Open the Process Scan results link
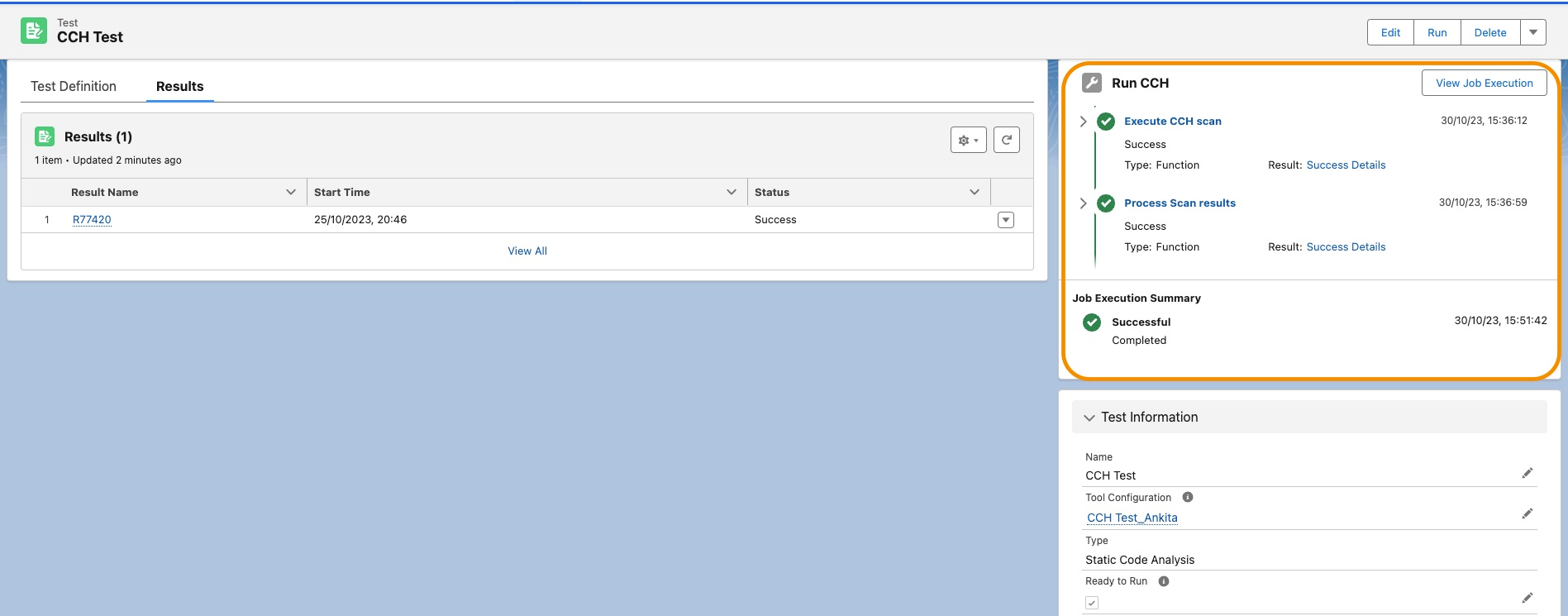 tap(1180, 203)
